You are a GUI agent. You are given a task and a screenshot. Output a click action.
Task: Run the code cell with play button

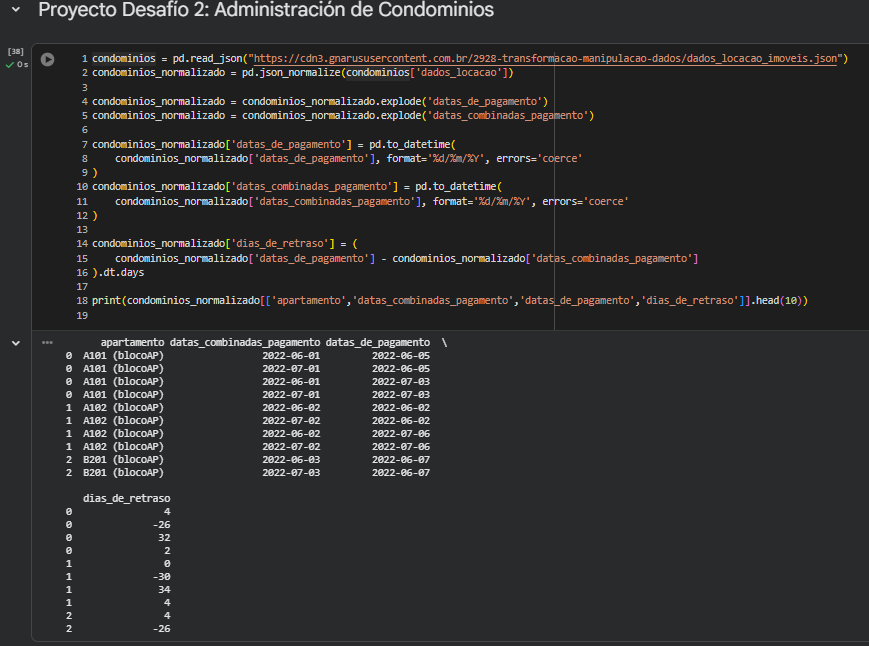coord(47,59)
